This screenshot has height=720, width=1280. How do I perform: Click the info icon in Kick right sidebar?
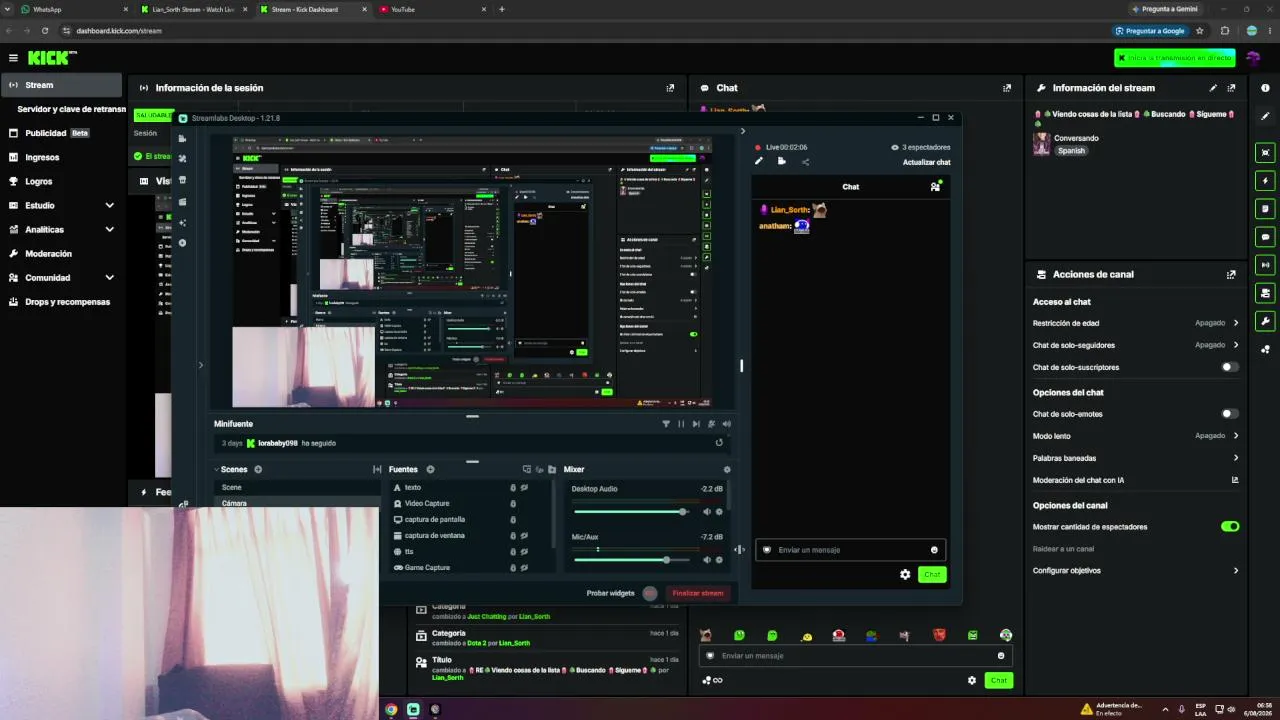pyautogui.click(x=1266, y=88)
